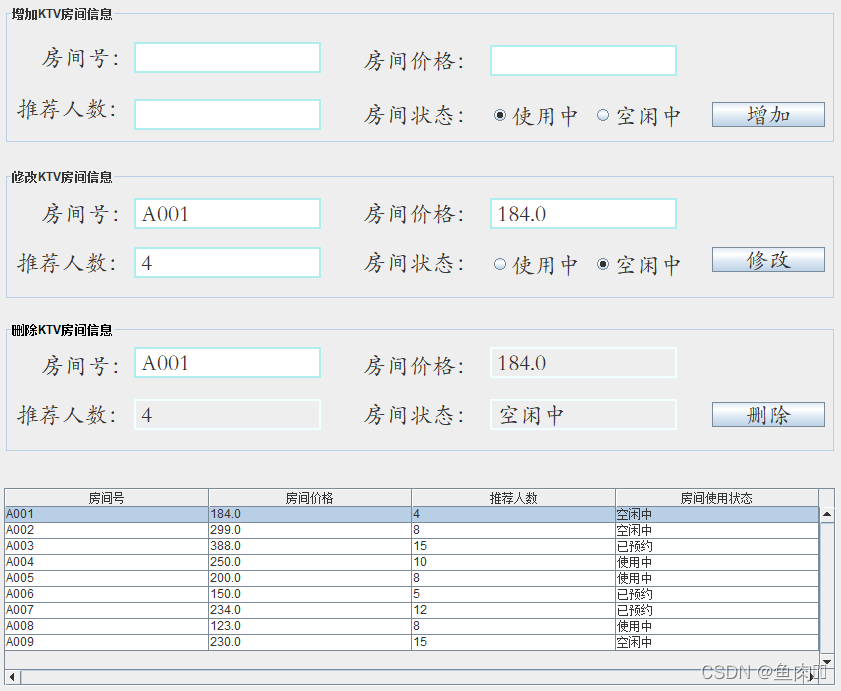Image resolution: width=841 pixels, height=691 pixels.
Task: Click 房间号 field A001 in delete section
Action: click(x=227, y=363)
